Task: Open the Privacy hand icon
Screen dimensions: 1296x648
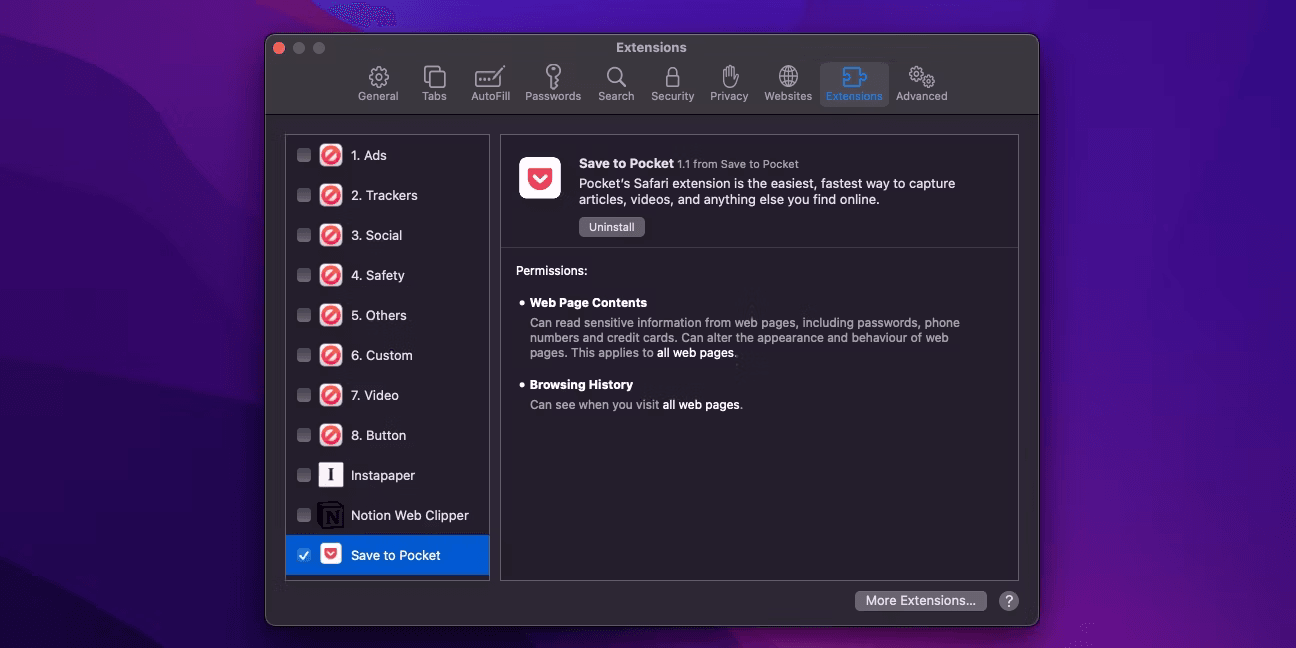Action: [x=729, y=77]
